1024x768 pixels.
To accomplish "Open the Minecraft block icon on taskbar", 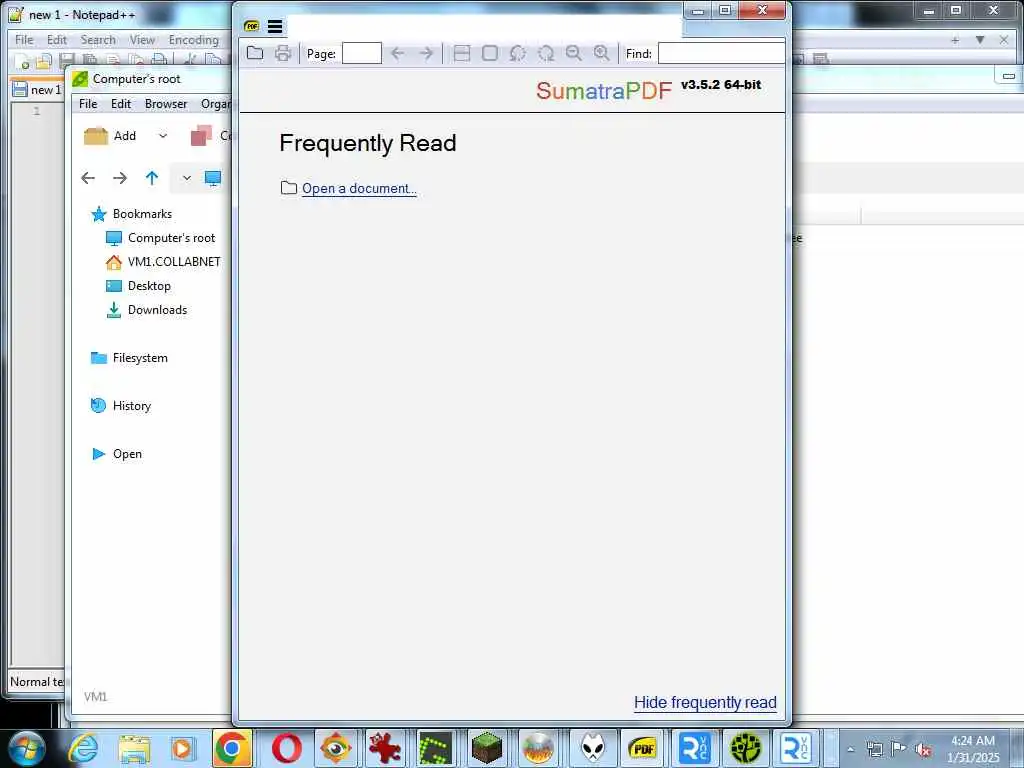I will 487,748.
